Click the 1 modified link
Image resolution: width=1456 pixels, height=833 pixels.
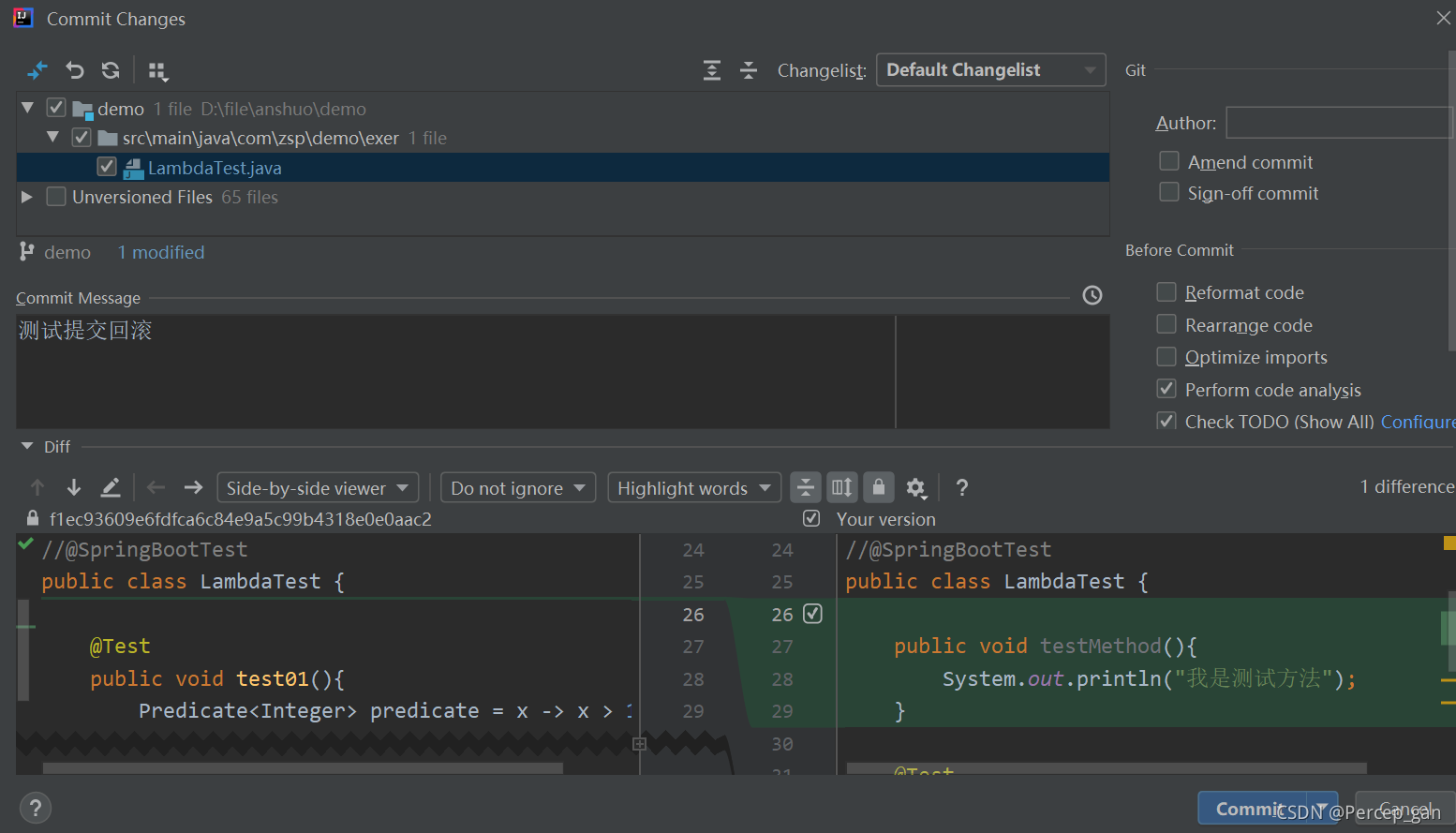[x=161, y=252]
